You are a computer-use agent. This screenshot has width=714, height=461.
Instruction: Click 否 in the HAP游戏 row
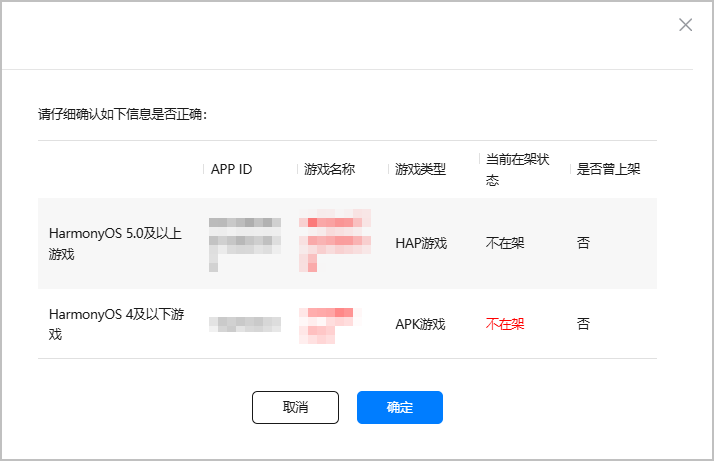point(583,243)
